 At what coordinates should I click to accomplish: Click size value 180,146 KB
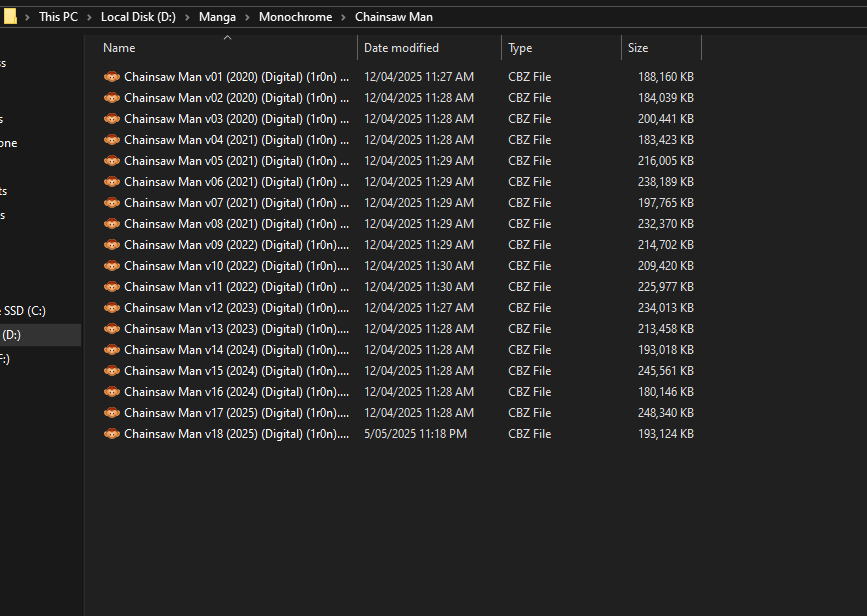pos(666,392)
